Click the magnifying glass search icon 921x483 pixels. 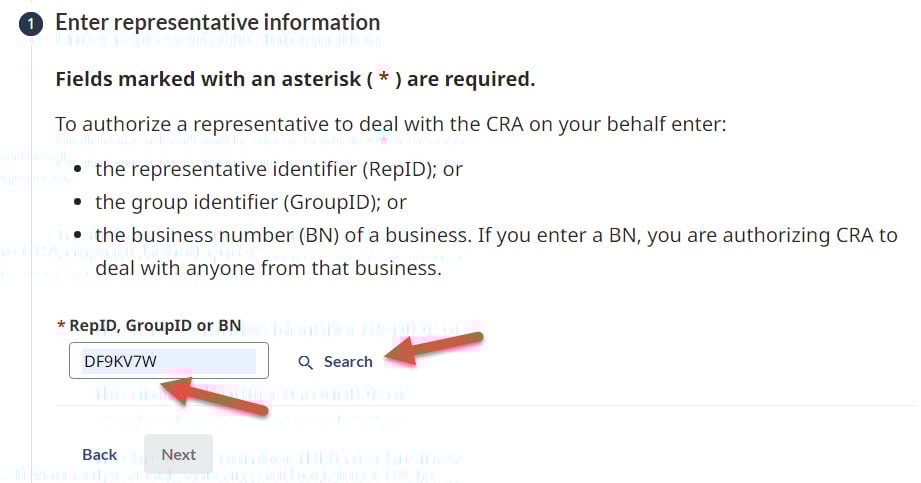[x=306, y=362]
